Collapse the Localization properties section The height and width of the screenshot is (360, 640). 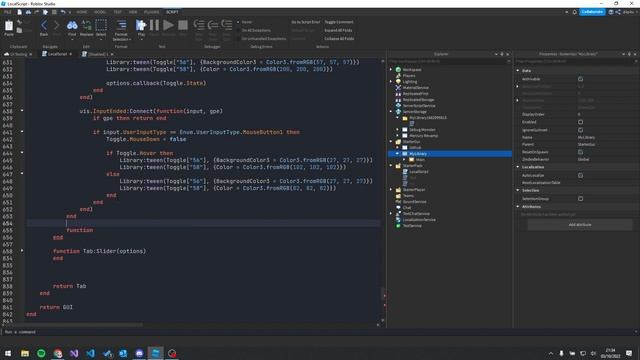pyautogui.click(x=518, y=167)
